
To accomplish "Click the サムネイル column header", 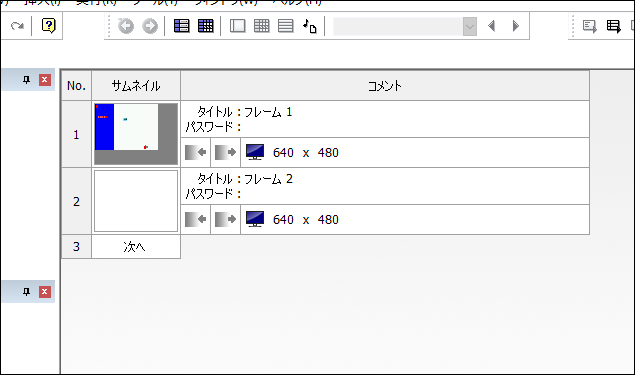I will [136, 86].
